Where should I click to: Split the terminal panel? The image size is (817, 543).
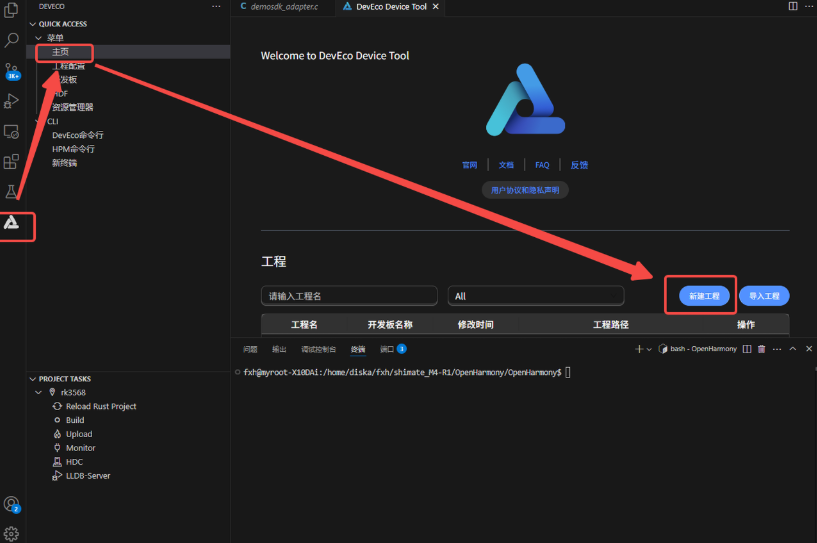pyautogui.click(x=747, y=349)
